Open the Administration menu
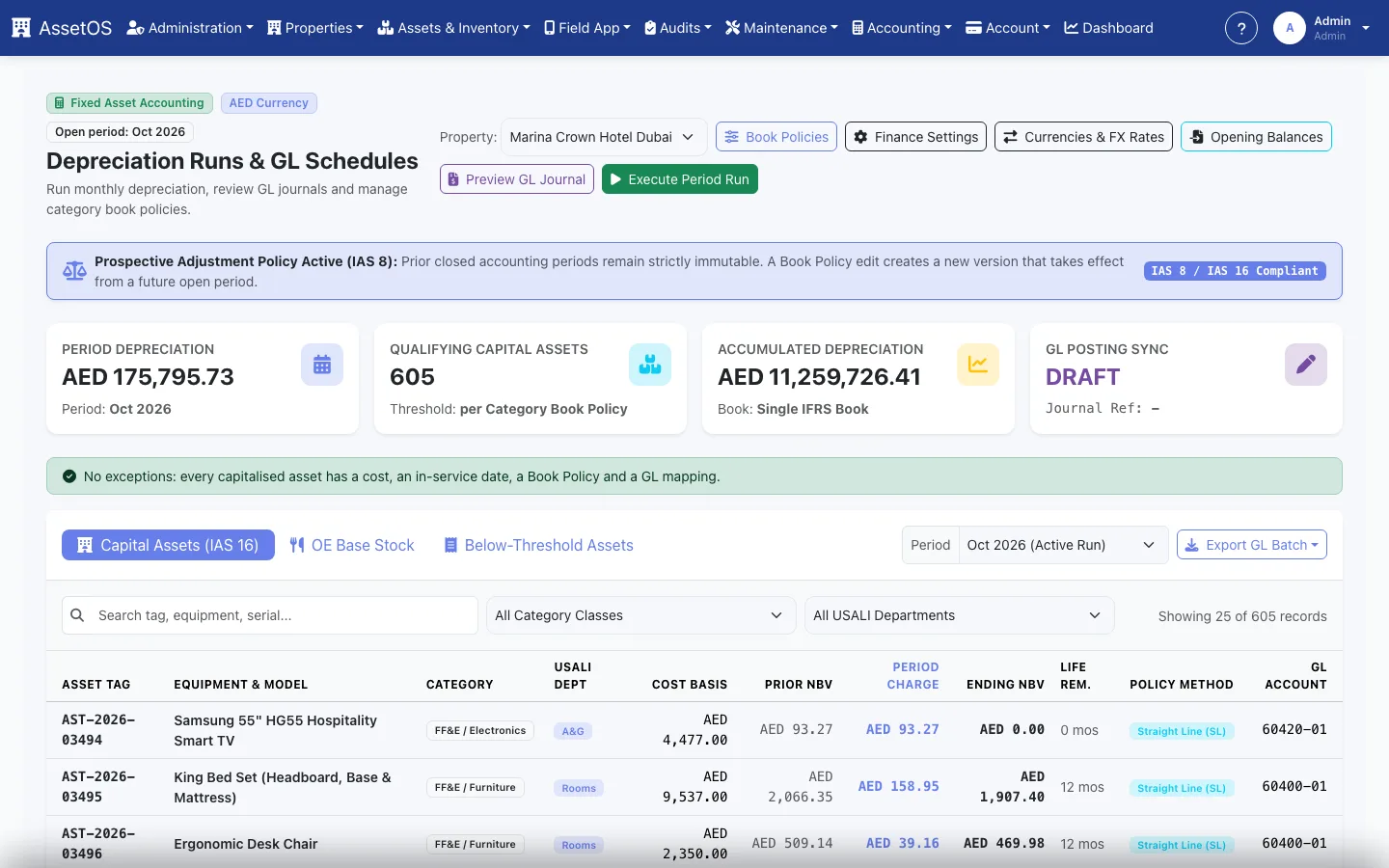Screen dimensions: 1389x868 190,28
